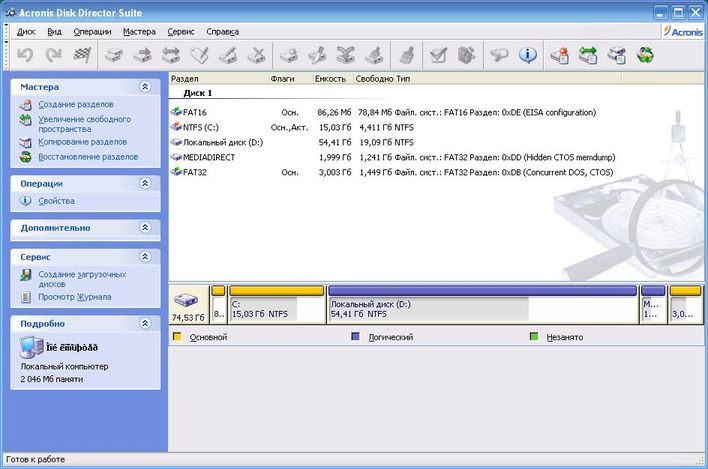Screen dimensions: 708x469
Task: Open the Сервис menu
Action: (181, 32)
